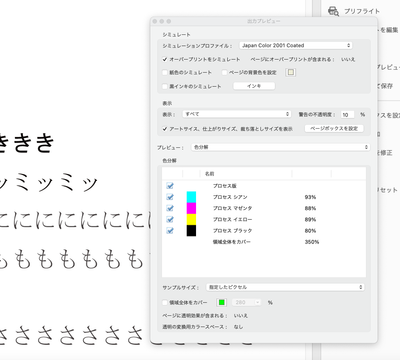This screenshot has width=400, height=360.
Task: Enable the simulate black ink checkbox
Action: pos(165,86)
